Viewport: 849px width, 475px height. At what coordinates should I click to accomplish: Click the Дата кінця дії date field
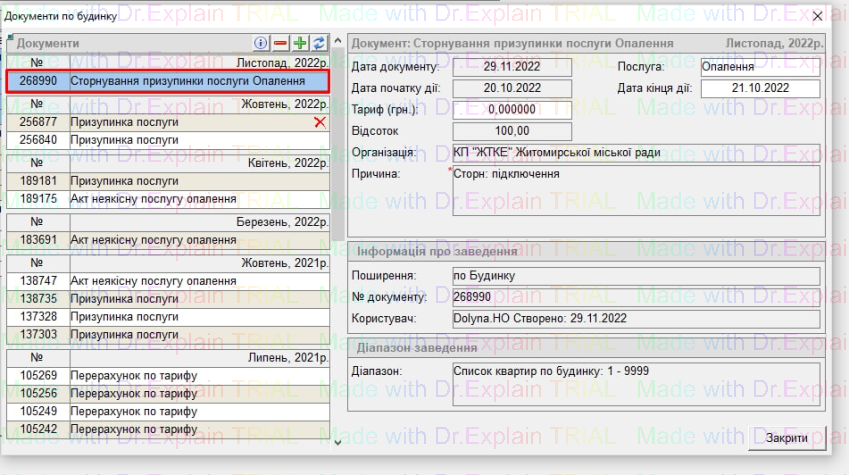(x=759, y=88)
